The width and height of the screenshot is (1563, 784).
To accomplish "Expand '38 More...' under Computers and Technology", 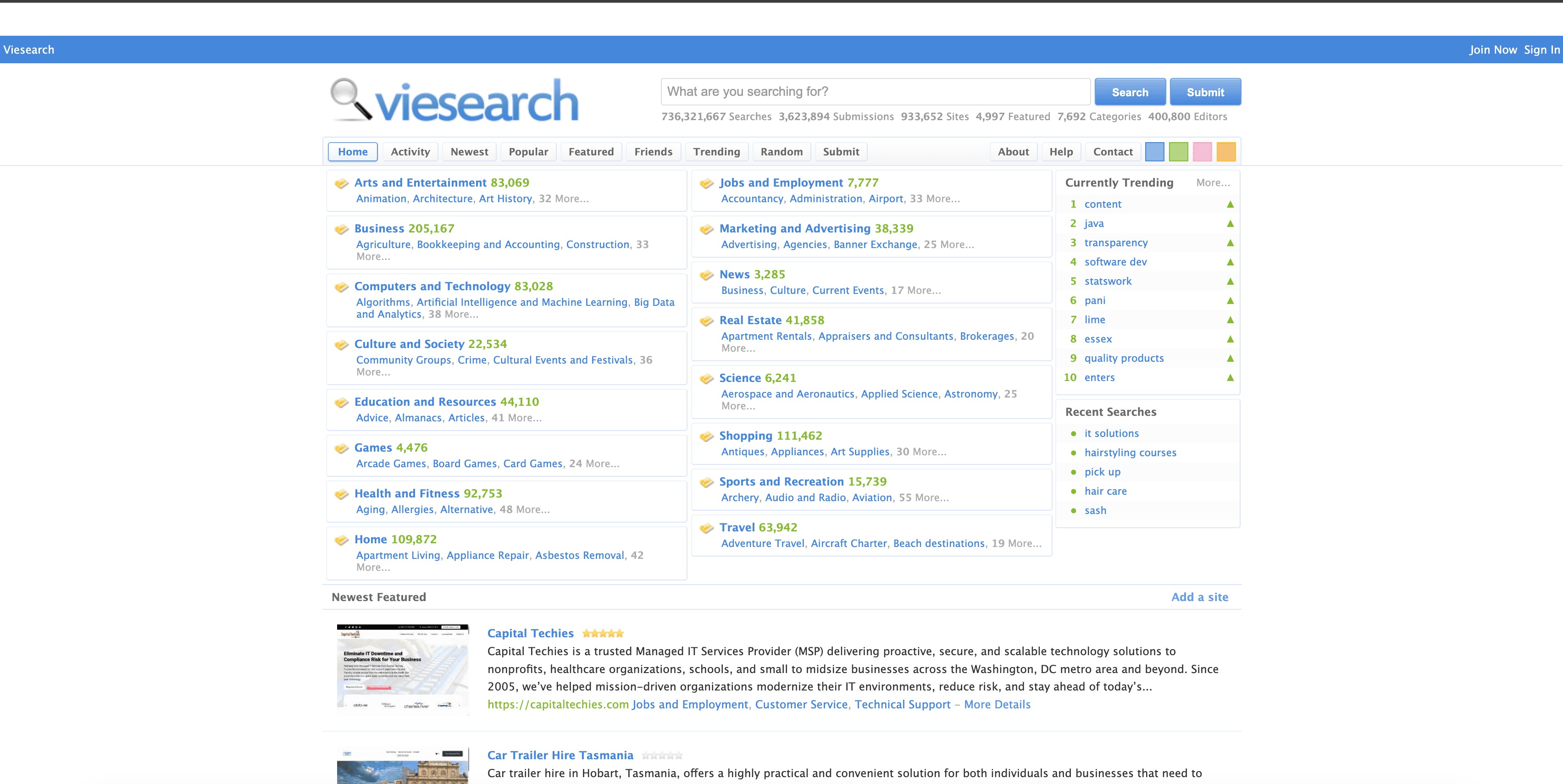I will pyautogui.click(x=453, y=314).
